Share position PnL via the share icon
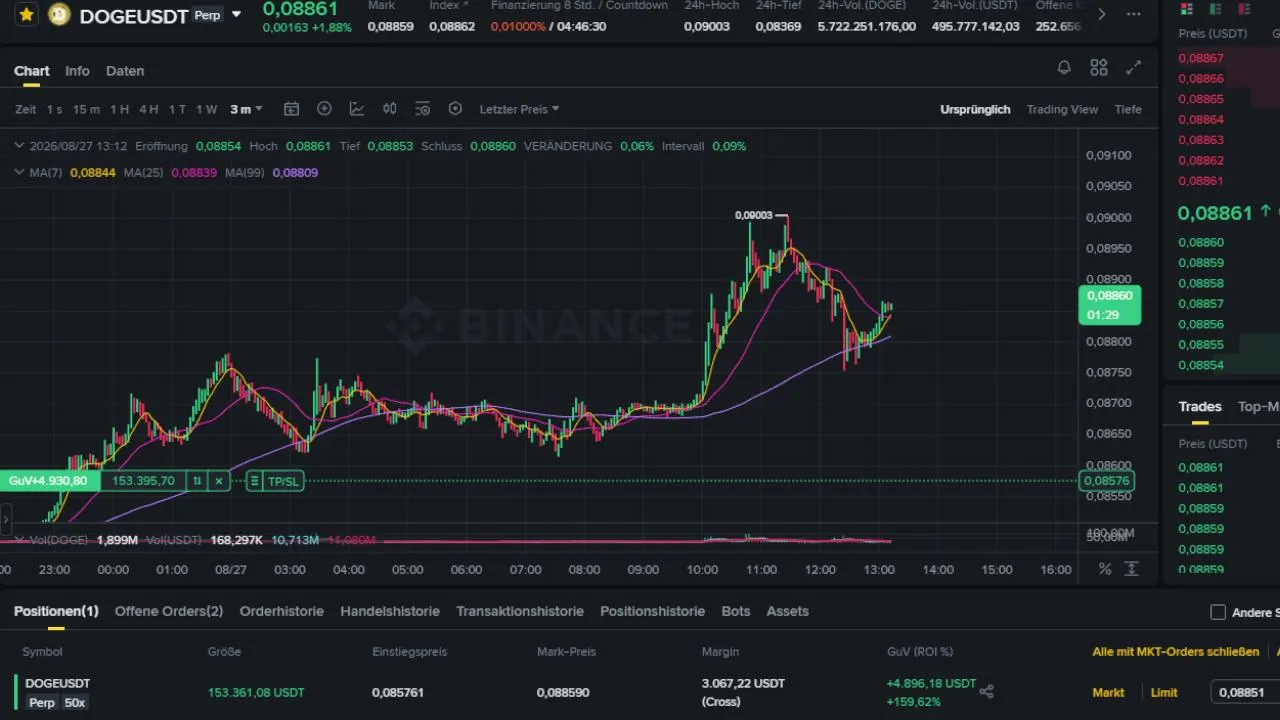The height and width of the screenshot is (720, 1280). 987,691
